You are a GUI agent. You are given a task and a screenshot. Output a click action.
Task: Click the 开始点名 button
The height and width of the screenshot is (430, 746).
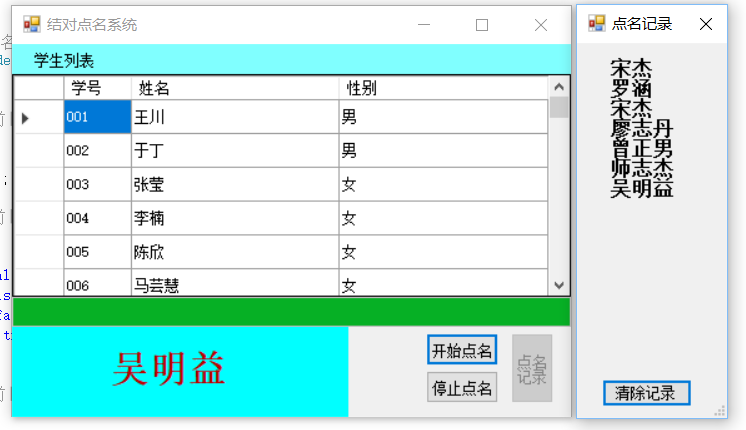[x=462, y=350]
